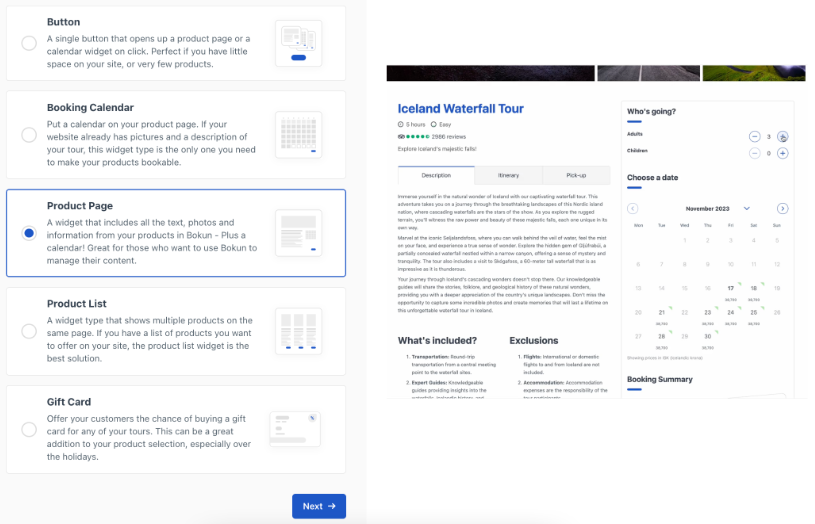
Task: Pick the Gift Card radio option
Action: coord(29,429)
